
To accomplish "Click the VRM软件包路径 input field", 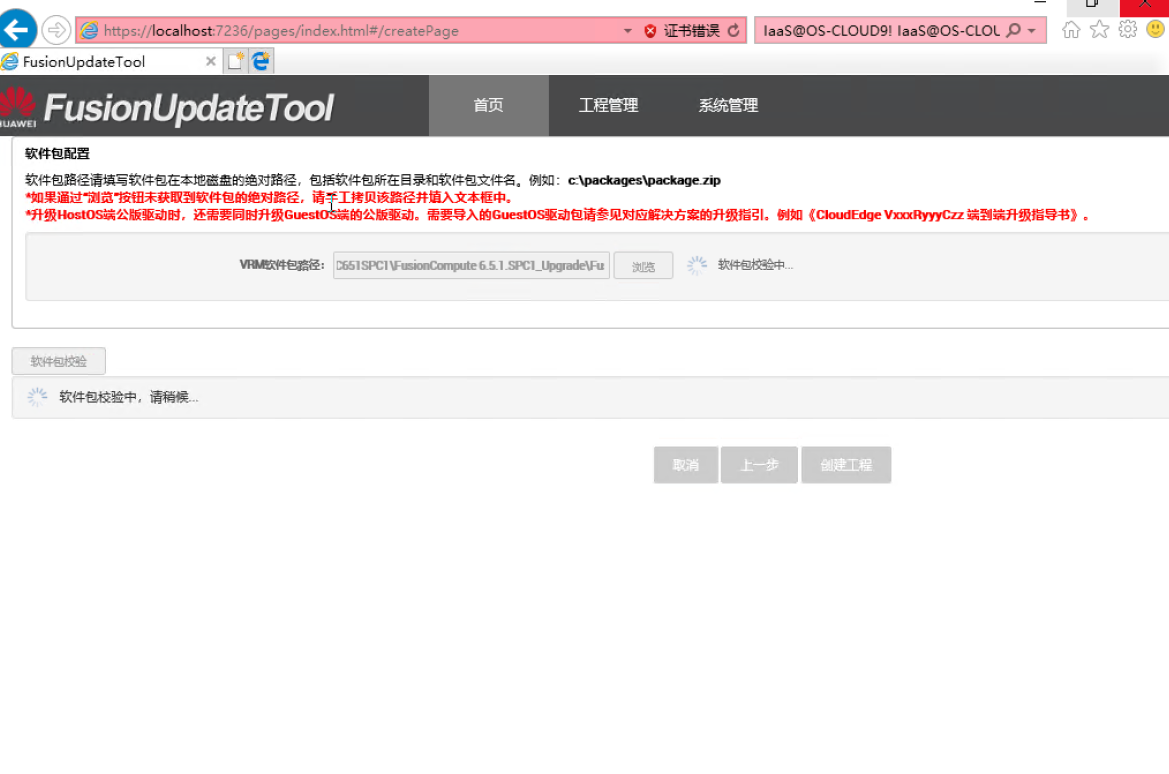I will coord(471,265).
